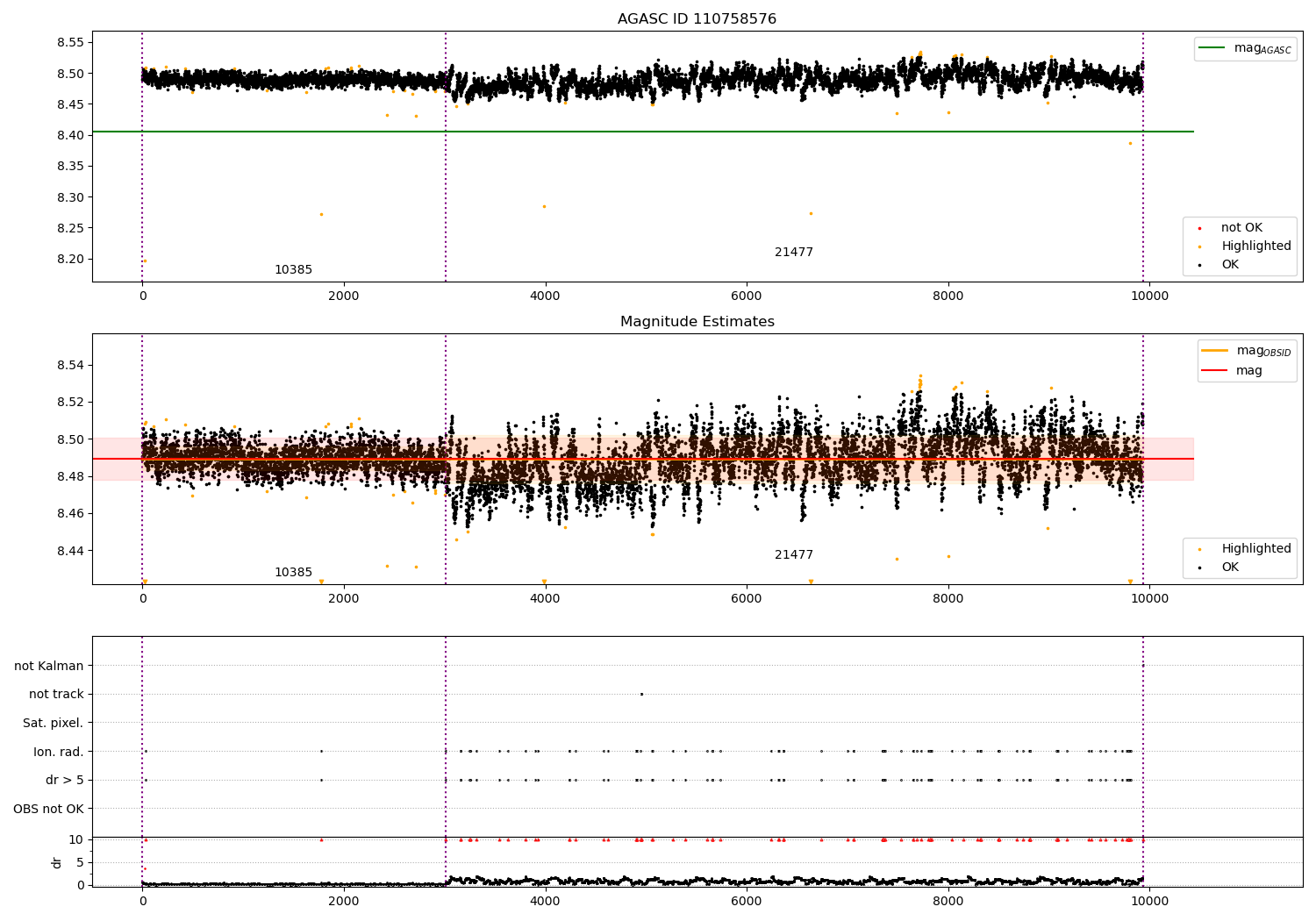Screen dimensions: 1316x921
Task: Click the 0 x-axis tick under the bottom plot
Action: pos(142,901)
